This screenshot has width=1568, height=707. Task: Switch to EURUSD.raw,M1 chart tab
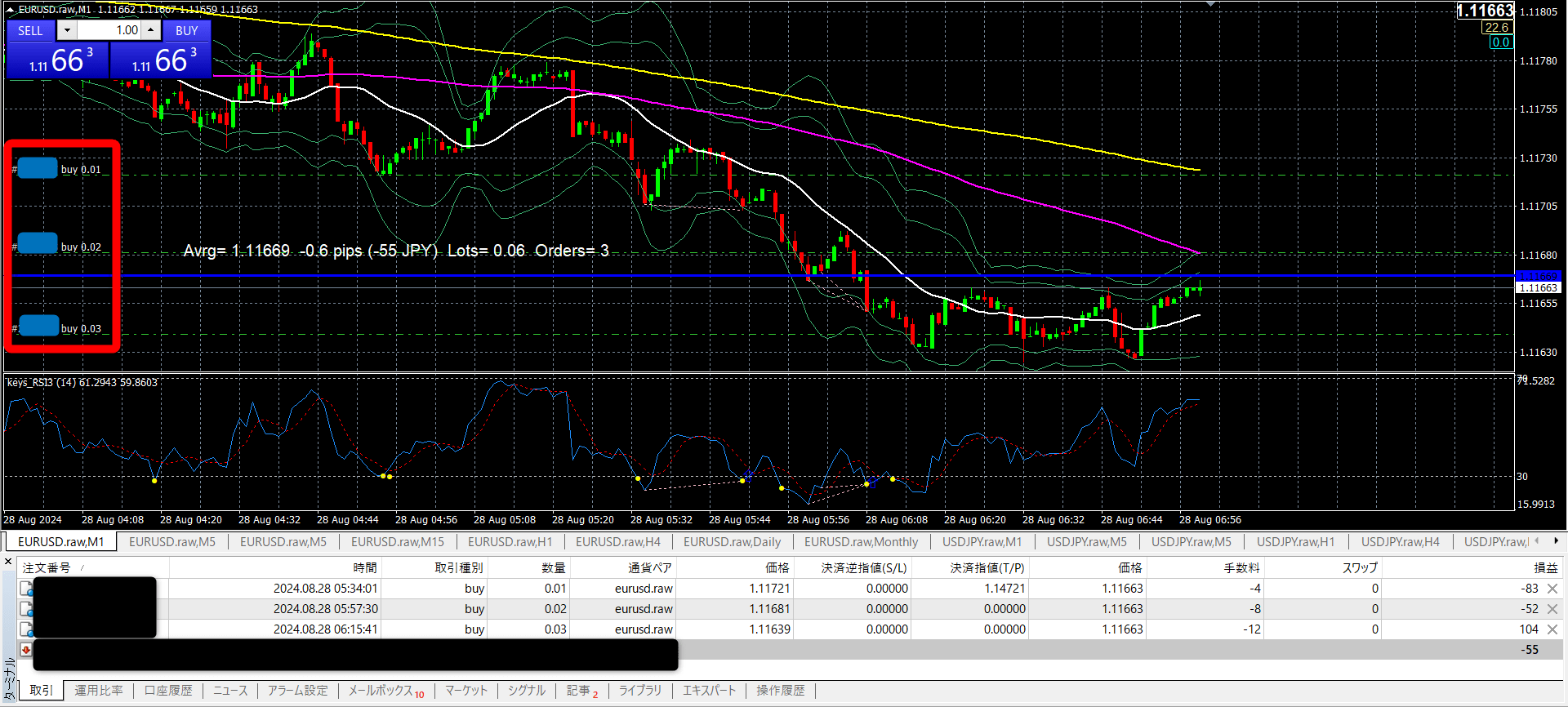[x=61, y=542]
